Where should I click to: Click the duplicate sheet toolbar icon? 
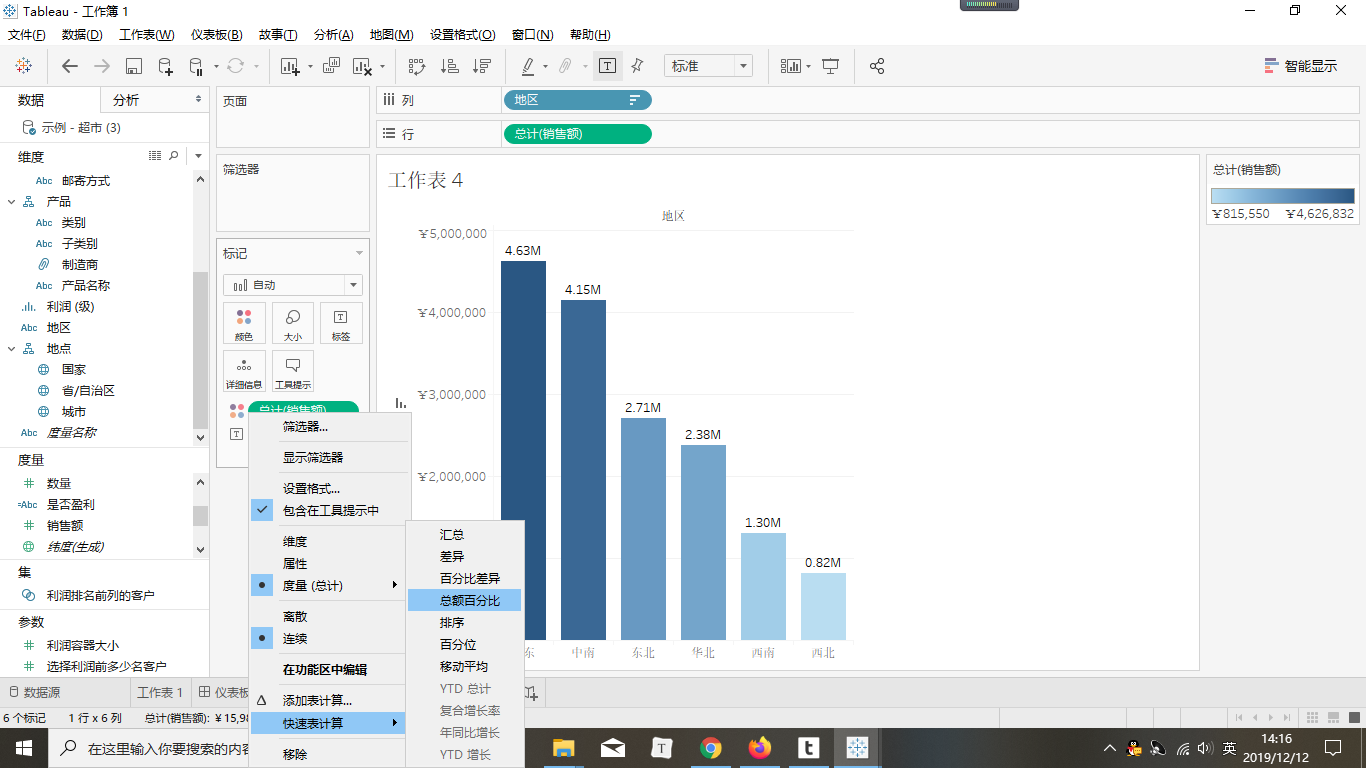332,66
